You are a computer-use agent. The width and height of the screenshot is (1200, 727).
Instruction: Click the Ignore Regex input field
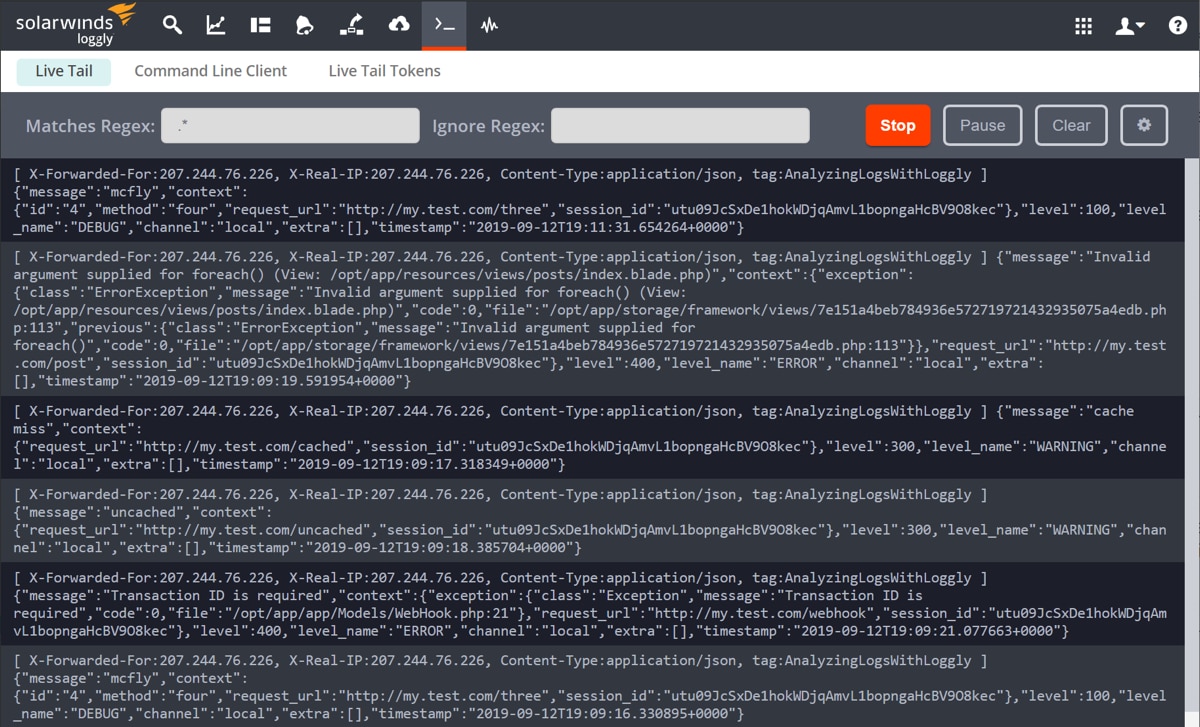[680, 126]
